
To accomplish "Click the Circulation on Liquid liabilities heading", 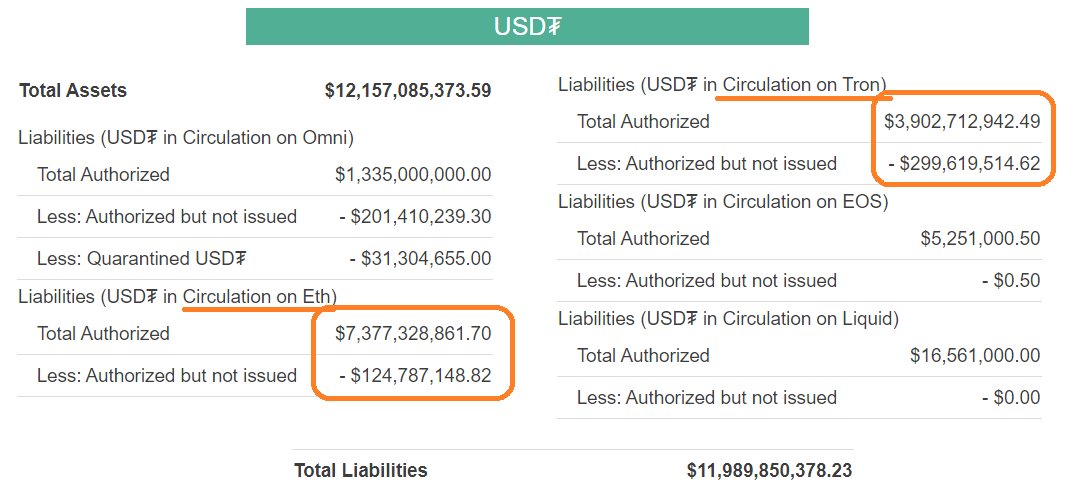I will 728,318.
